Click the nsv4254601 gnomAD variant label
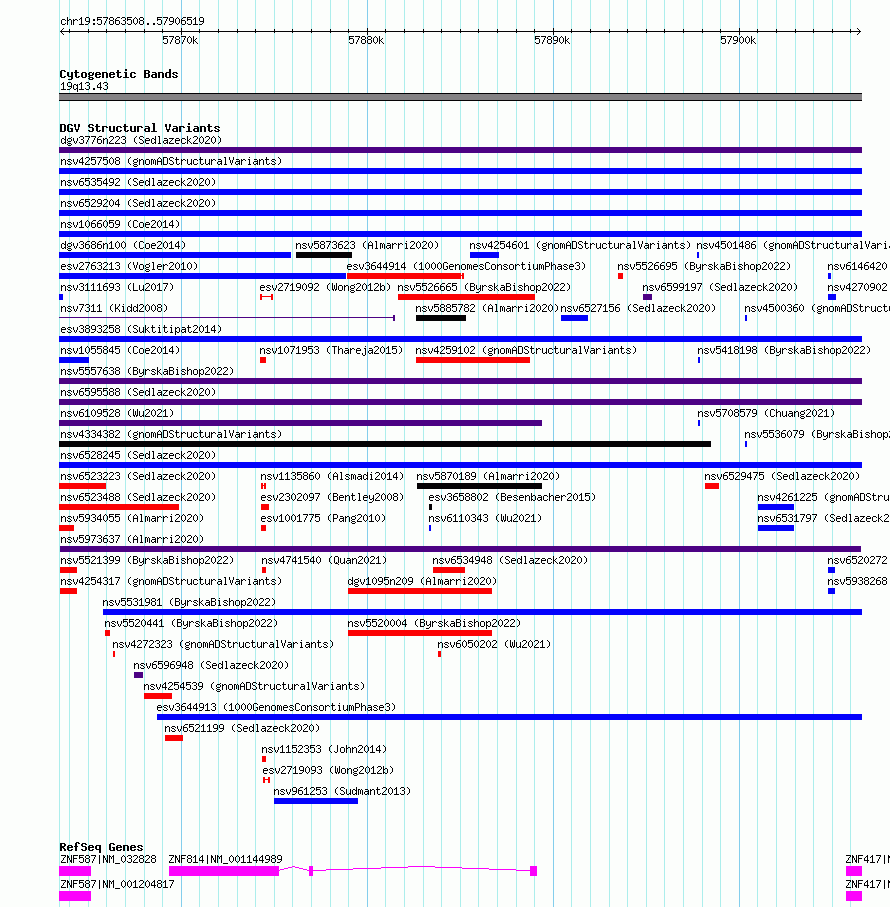This screenshot has height=907, width=890. point(579,245)
